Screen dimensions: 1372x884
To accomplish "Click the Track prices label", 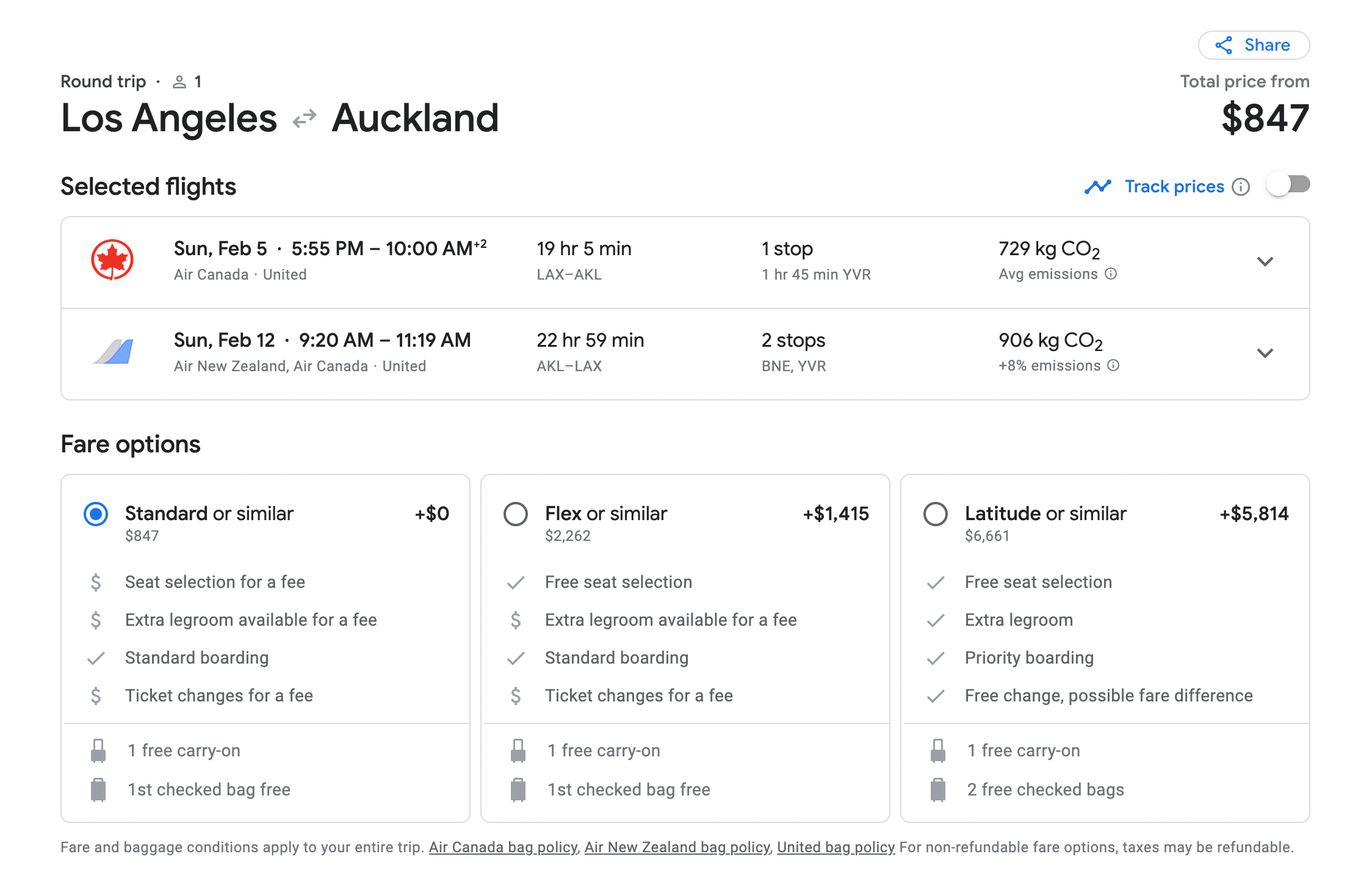I will click(1174, 186).
